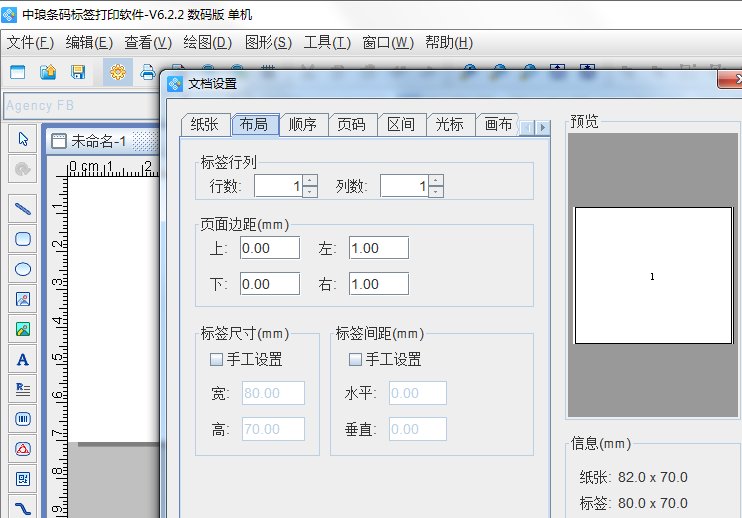Switch to the 页码 tab
Image resolution: width=742 pixels, height=518 pixels.
(352, 124)
